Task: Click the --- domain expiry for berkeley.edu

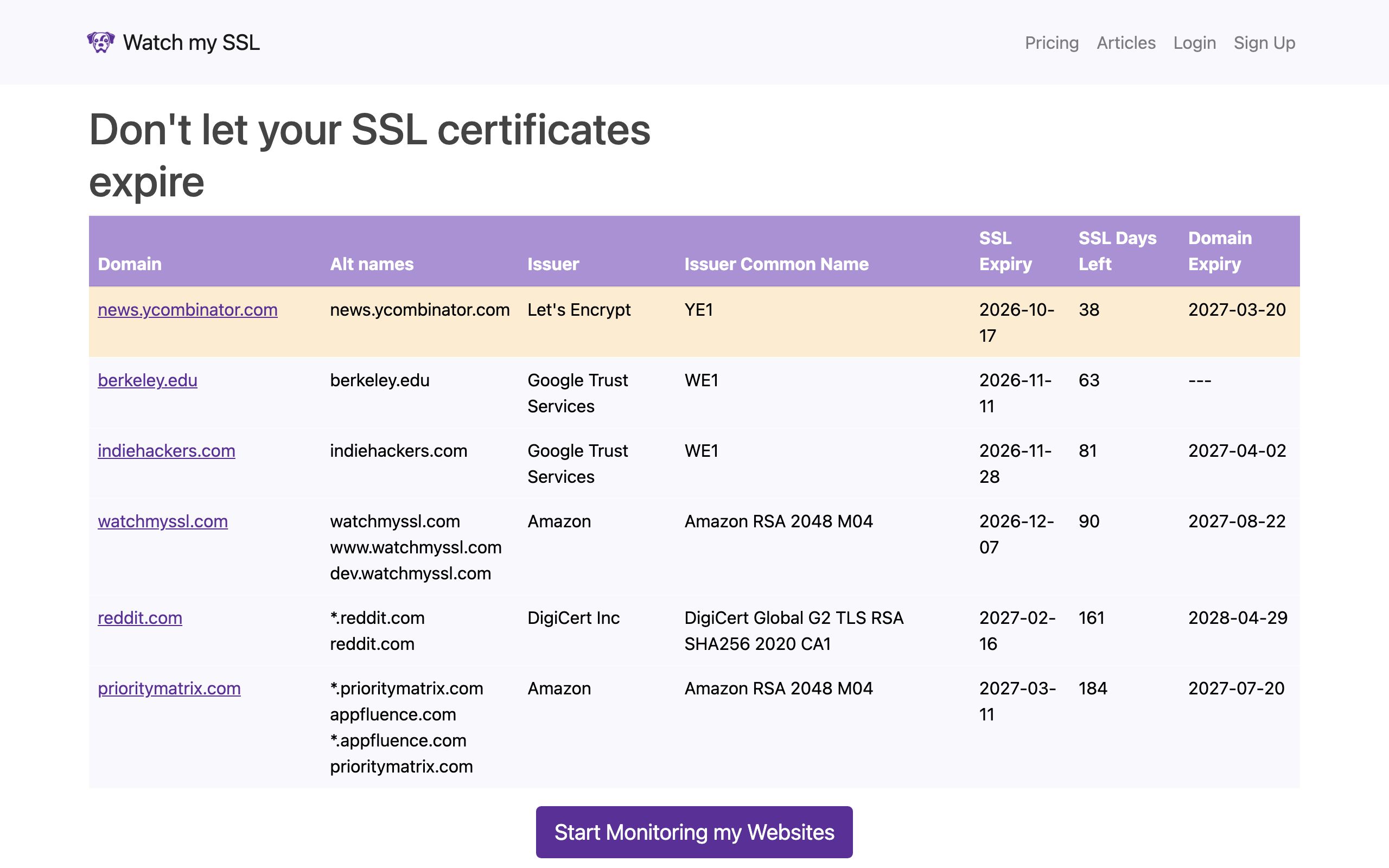Action: pyautogui.click(x=1200, y=380)
